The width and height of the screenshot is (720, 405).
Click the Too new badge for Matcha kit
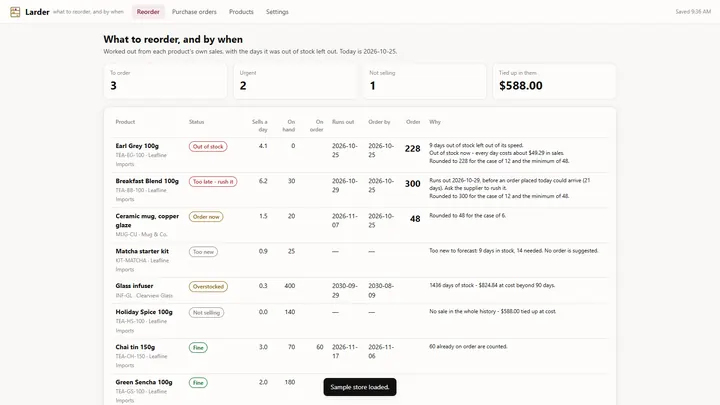[x=203, y=252]
